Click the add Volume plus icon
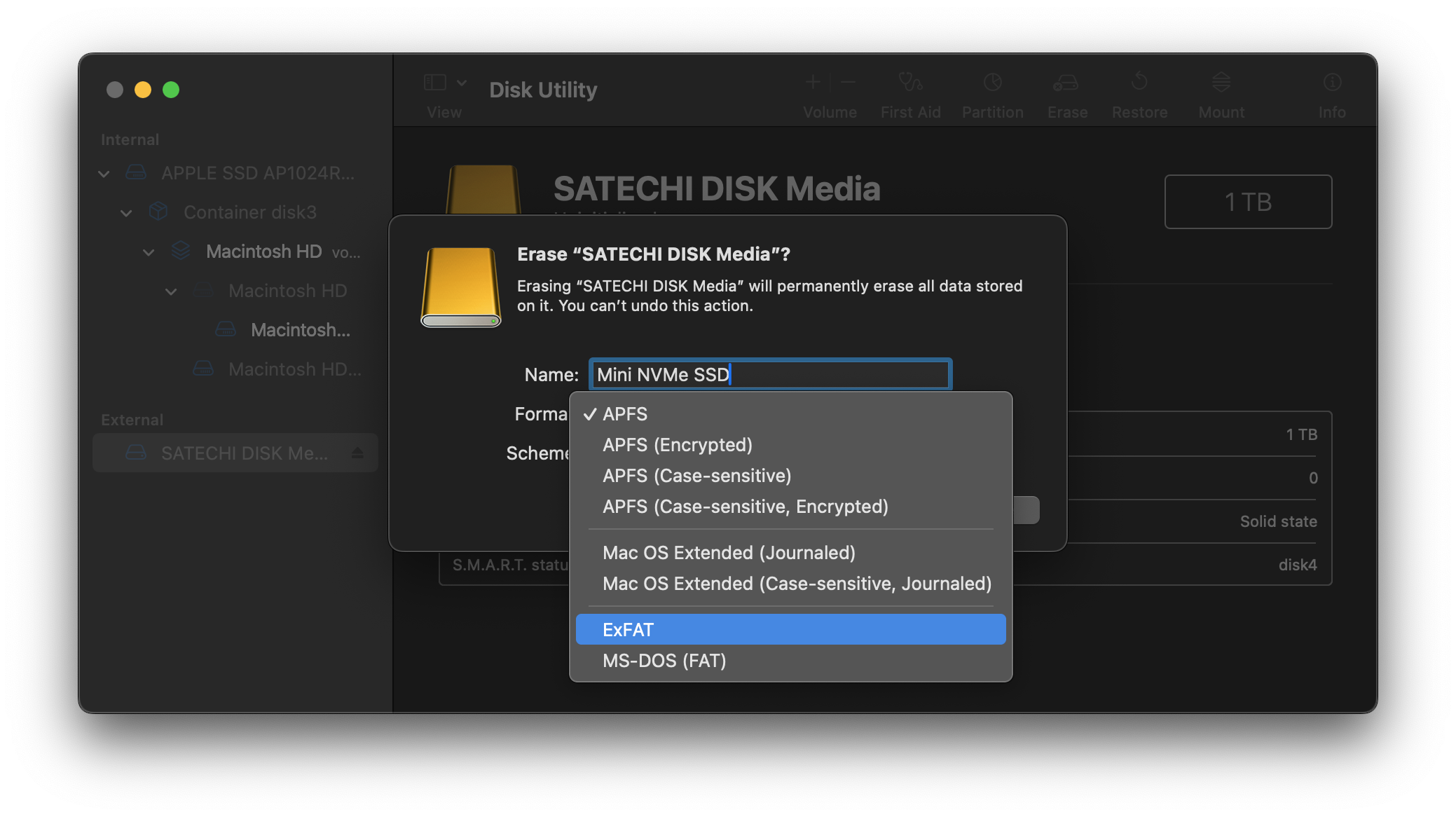 [813, 83]
